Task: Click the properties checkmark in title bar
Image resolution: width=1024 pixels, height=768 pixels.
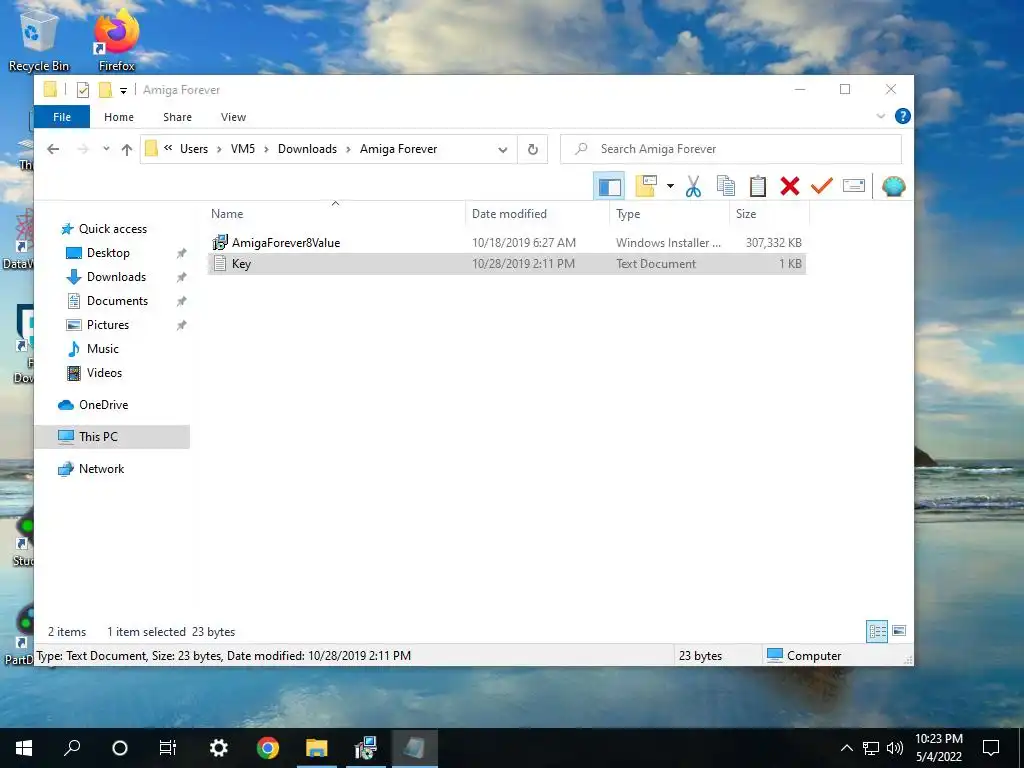Action: [x=82, y=90]
